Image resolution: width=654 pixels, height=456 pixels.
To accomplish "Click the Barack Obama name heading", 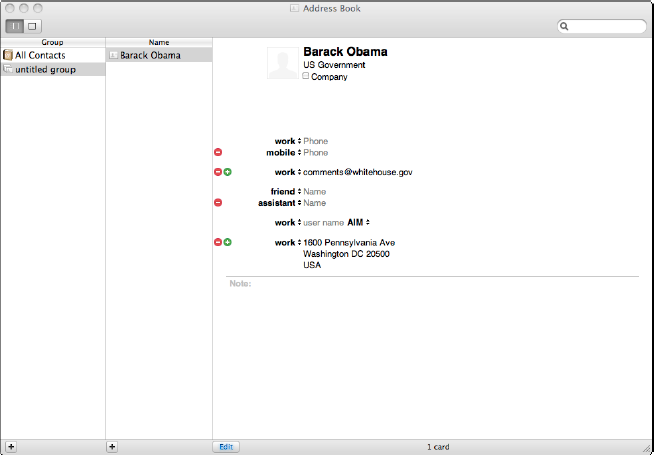I will [345, 52].
